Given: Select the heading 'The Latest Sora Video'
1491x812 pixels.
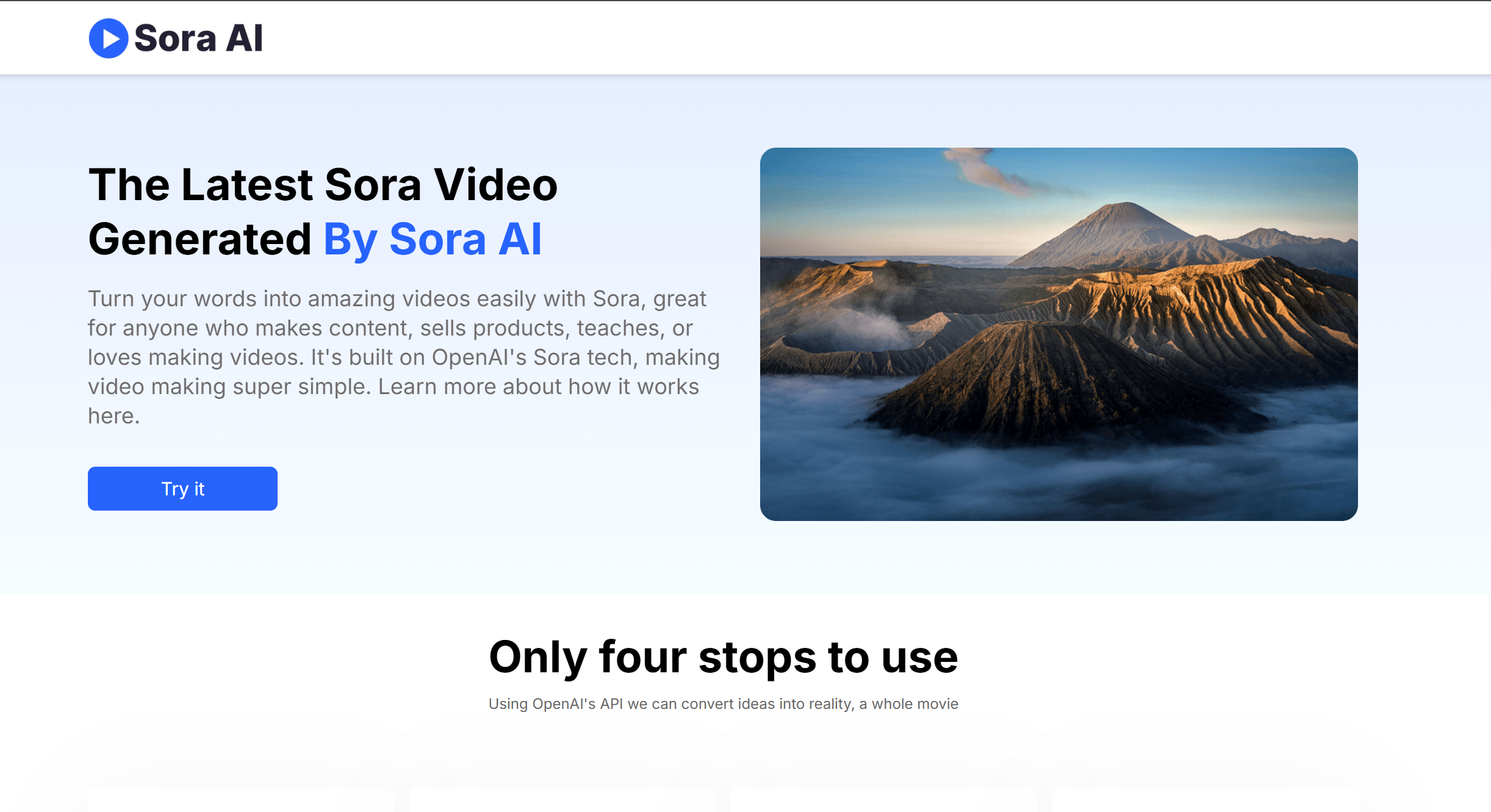Looking at the screenshot, I should pos(322,184).
